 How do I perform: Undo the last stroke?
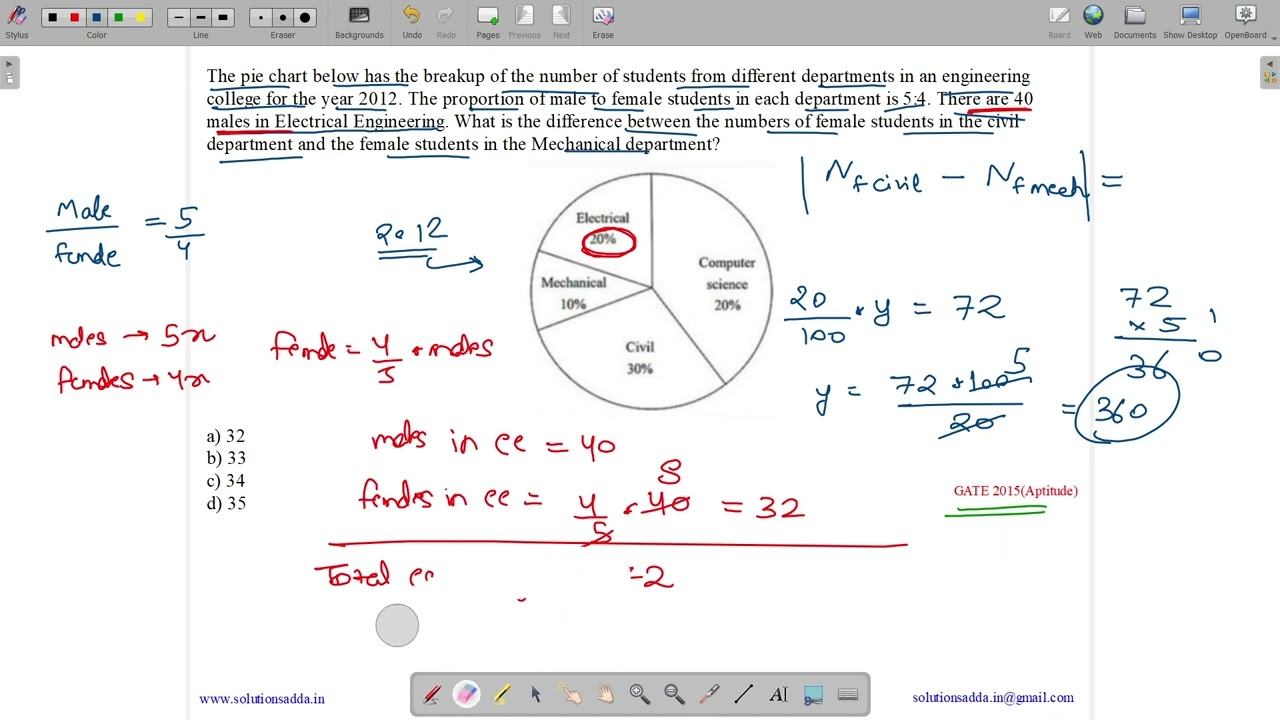click(412, 21)
